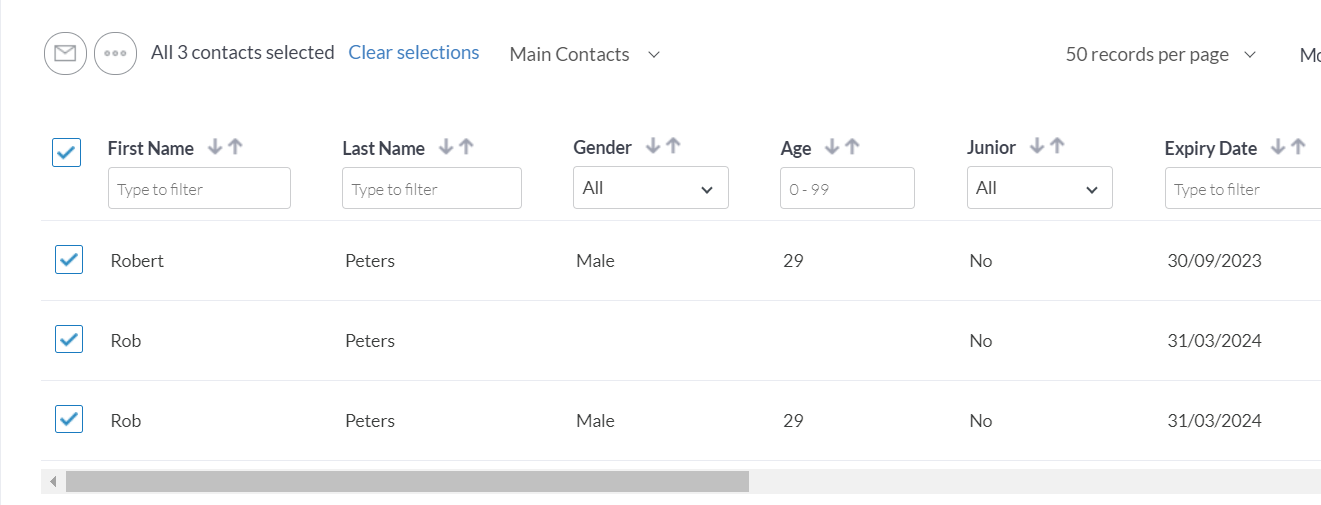The height and width of the screenshot is (505, 1321).
Task: Click the Clear selections link
Action: pos(413,53)
